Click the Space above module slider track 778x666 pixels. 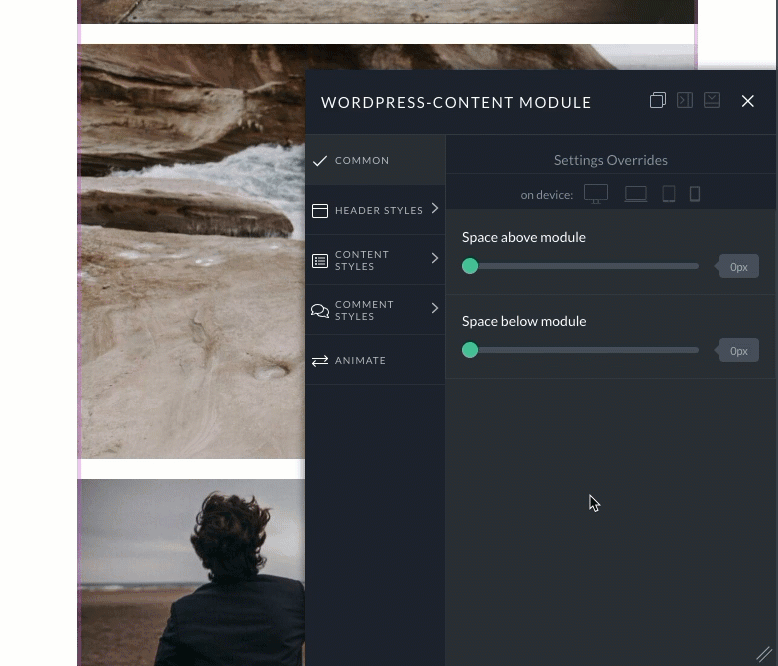581,266
